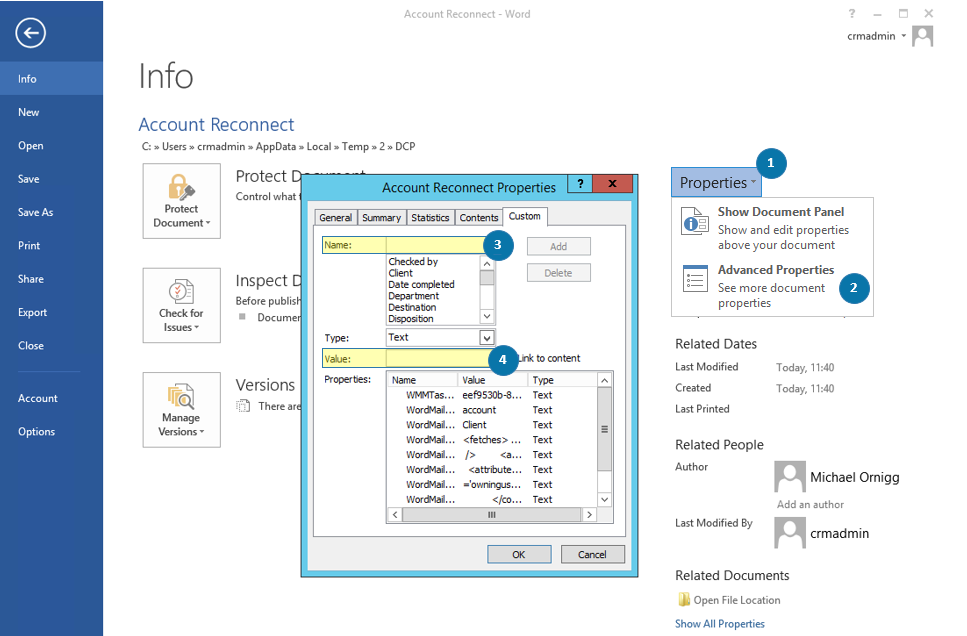Image resolution: width=967 pixels, height=636 pixels.
Task: Open the Type combo box arrow
Action: [487, 337]
